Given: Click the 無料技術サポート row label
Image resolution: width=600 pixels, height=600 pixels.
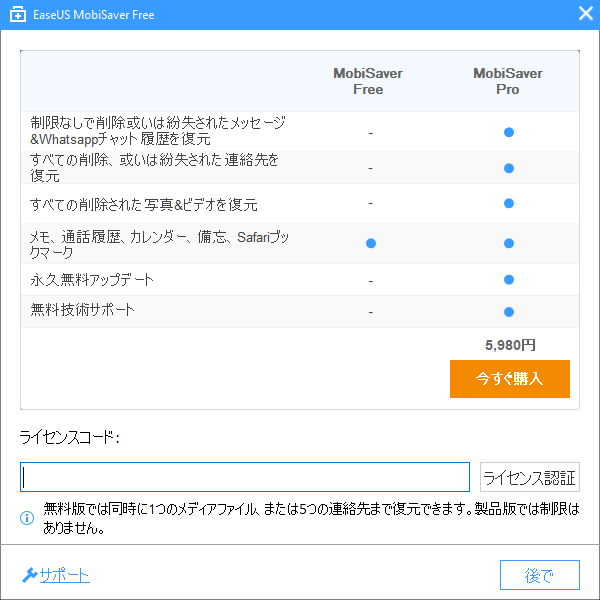Looking at the screenshot, I should tap(82, 310).
